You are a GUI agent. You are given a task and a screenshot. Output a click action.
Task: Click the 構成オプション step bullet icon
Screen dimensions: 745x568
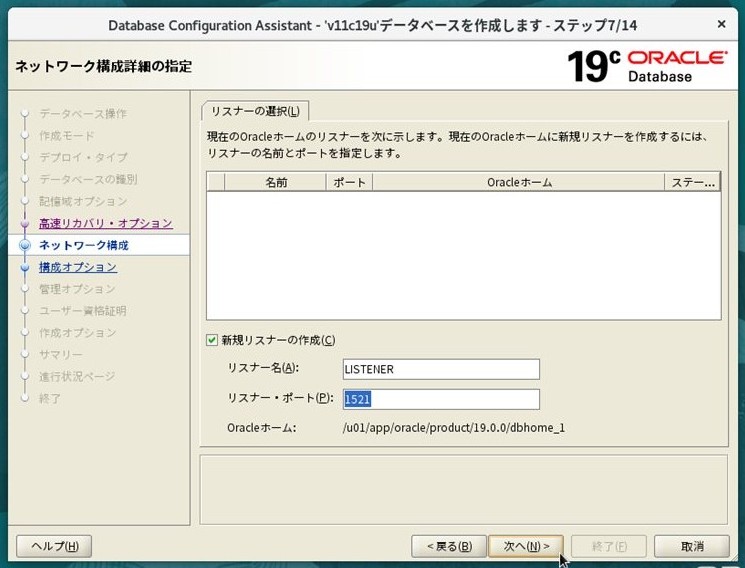coord(25,267)
